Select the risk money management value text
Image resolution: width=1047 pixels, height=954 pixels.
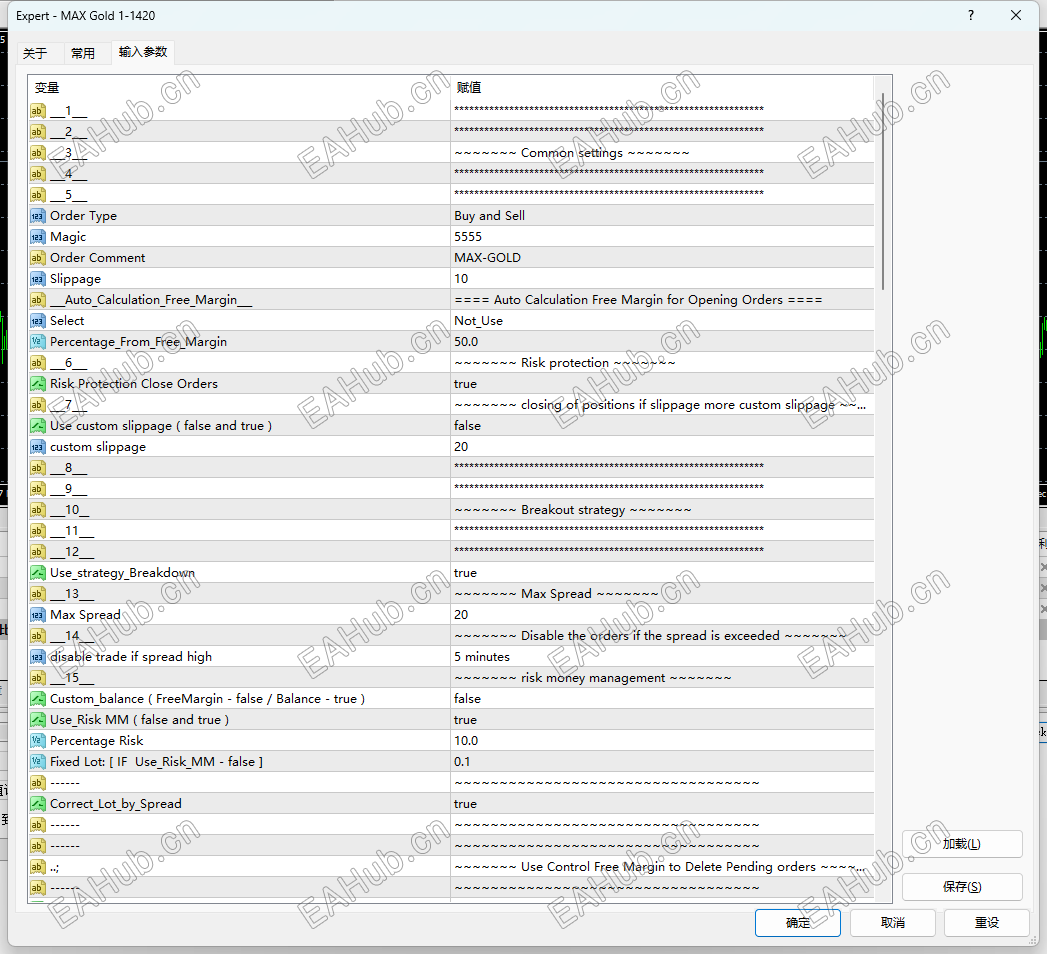tap(593, 678)
